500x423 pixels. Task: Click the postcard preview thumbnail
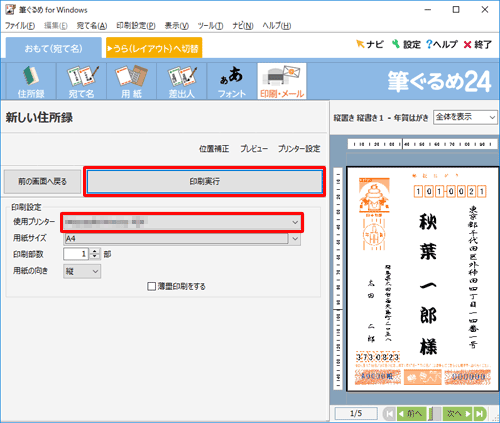(x=422, y=279)
